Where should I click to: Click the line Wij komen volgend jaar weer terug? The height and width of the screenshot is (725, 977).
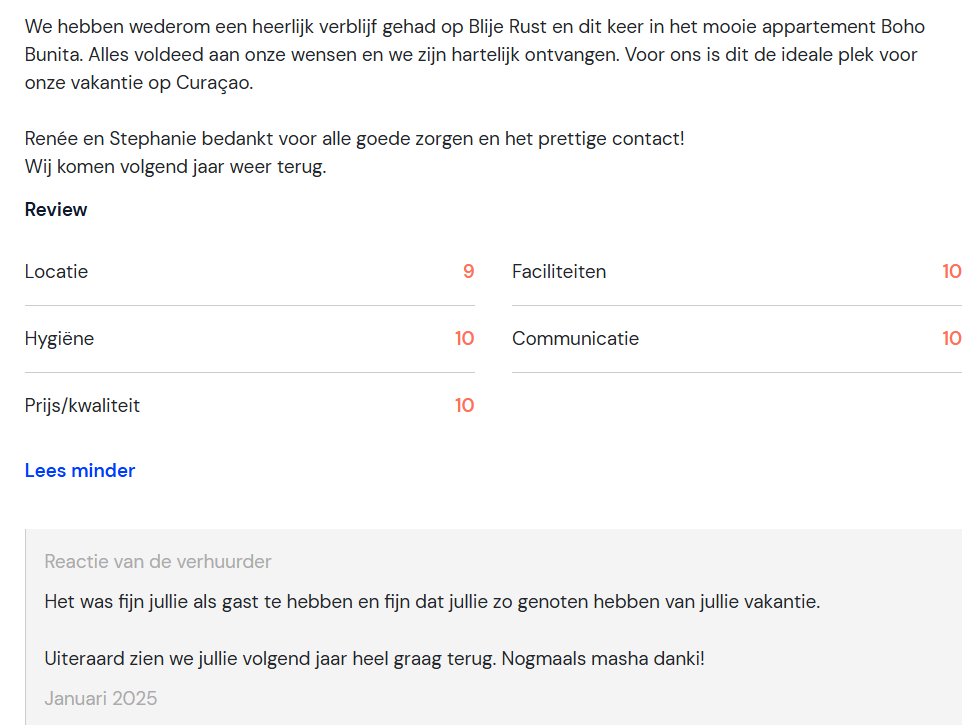tap(176, 166)
